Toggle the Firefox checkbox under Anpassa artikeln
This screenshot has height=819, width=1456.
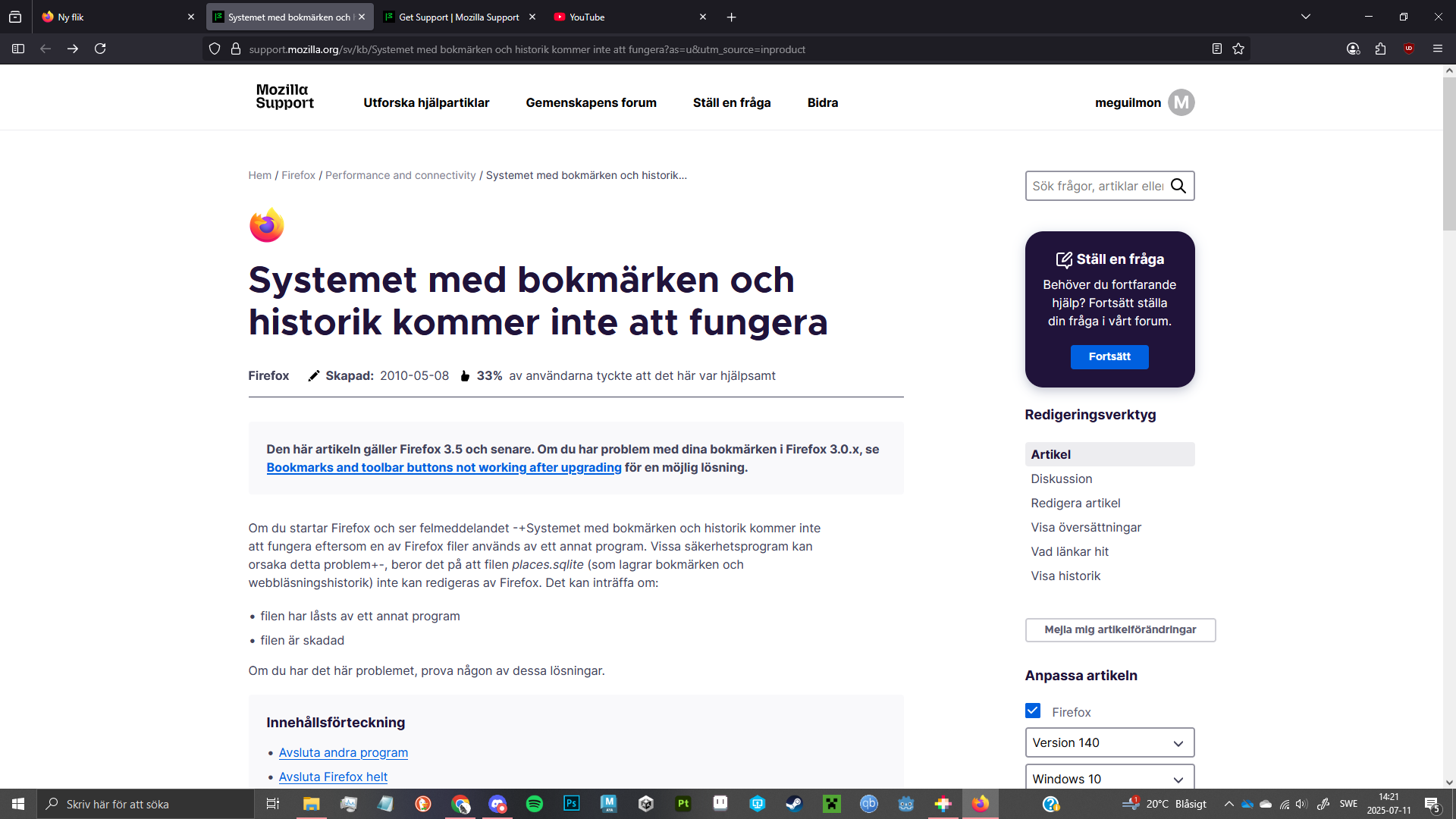pyautogui.click(x=1033, y=711)
